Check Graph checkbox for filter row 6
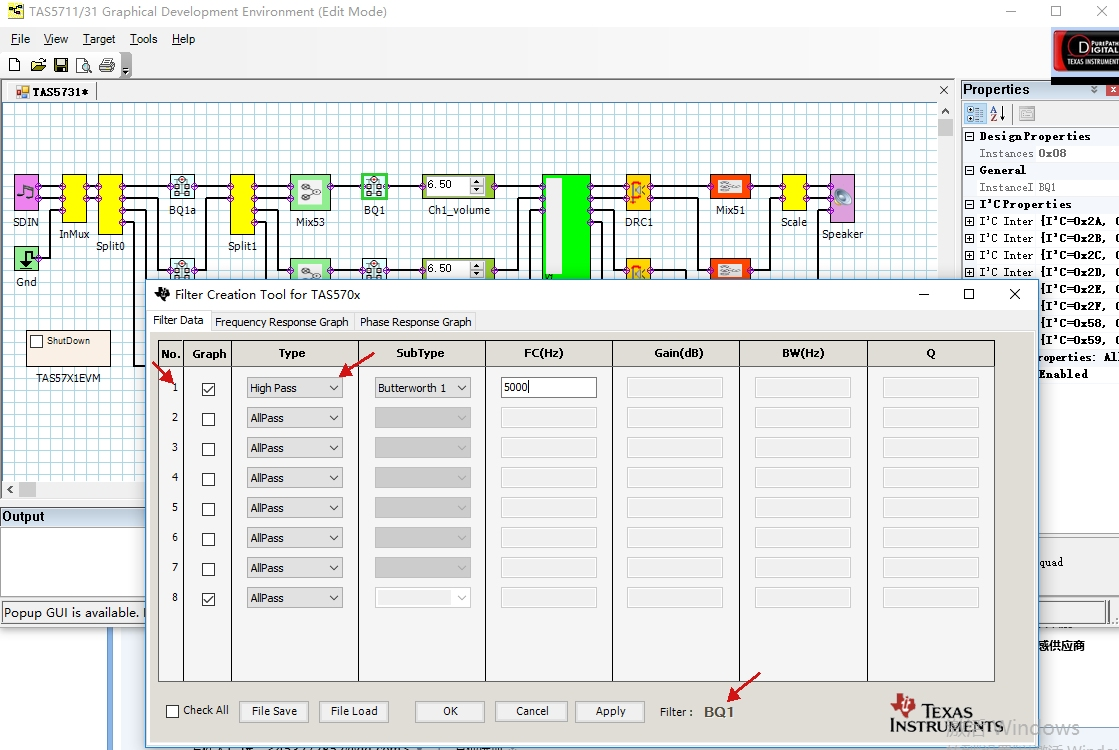The height and width of the screenshot is (750, 1119). (x=208, y=539)
